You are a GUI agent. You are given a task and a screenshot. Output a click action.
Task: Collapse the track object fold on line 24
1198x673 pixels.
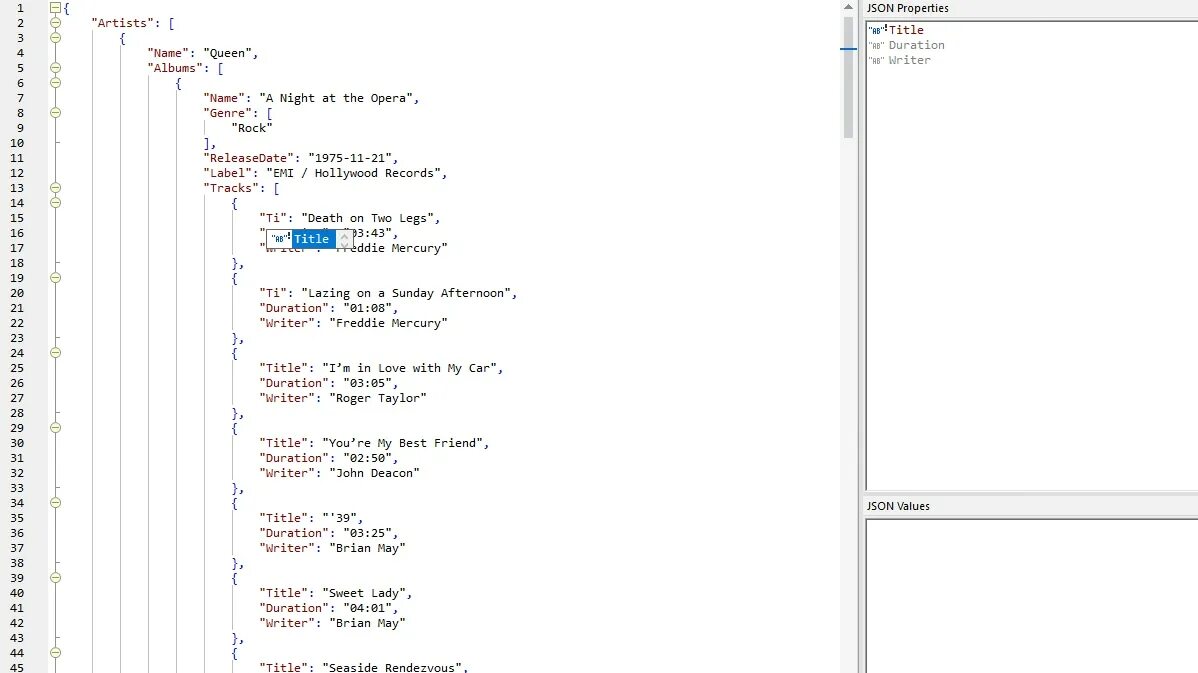click(x=55, y=353)
